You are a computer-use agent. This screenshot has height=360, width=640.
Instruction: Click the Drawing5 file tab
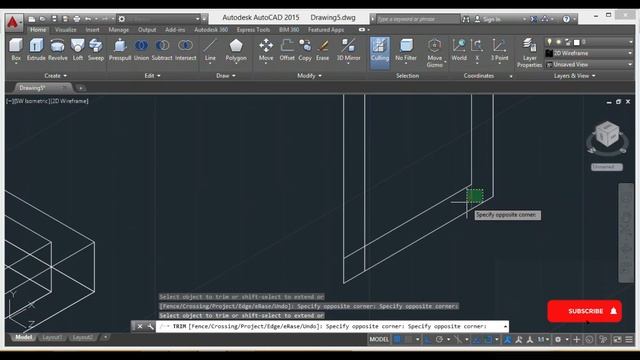click(x=43, y=88)
